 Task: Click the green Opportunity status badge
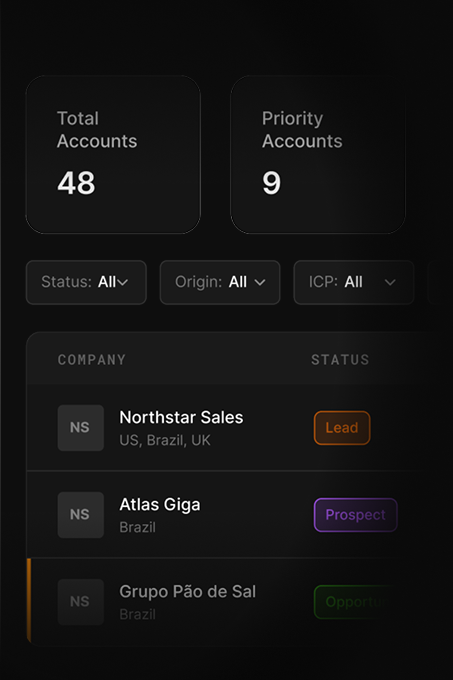point(355,602)
